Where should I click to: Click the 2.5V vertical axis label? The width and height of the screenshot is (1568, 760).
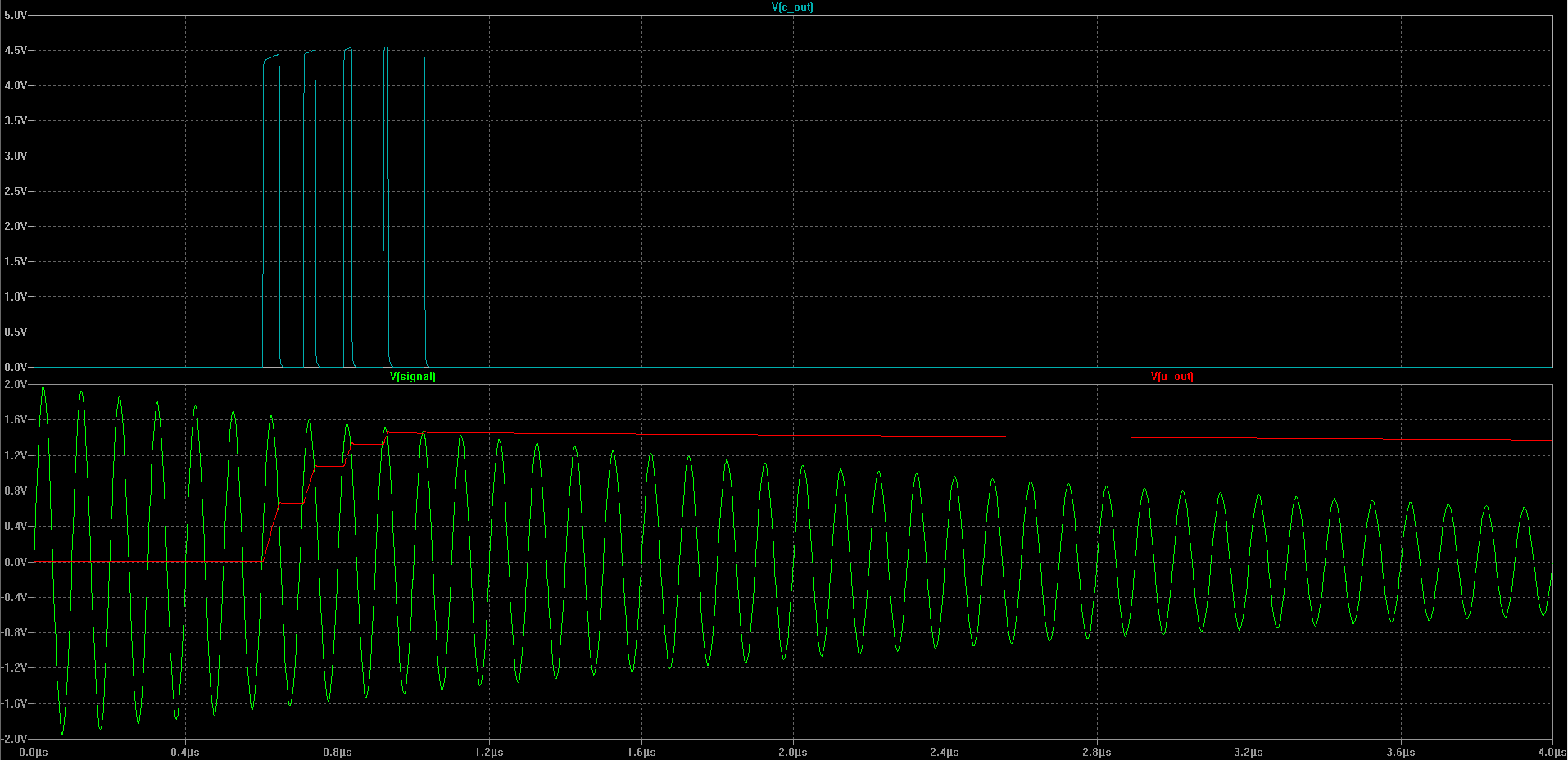click(15, 192)
